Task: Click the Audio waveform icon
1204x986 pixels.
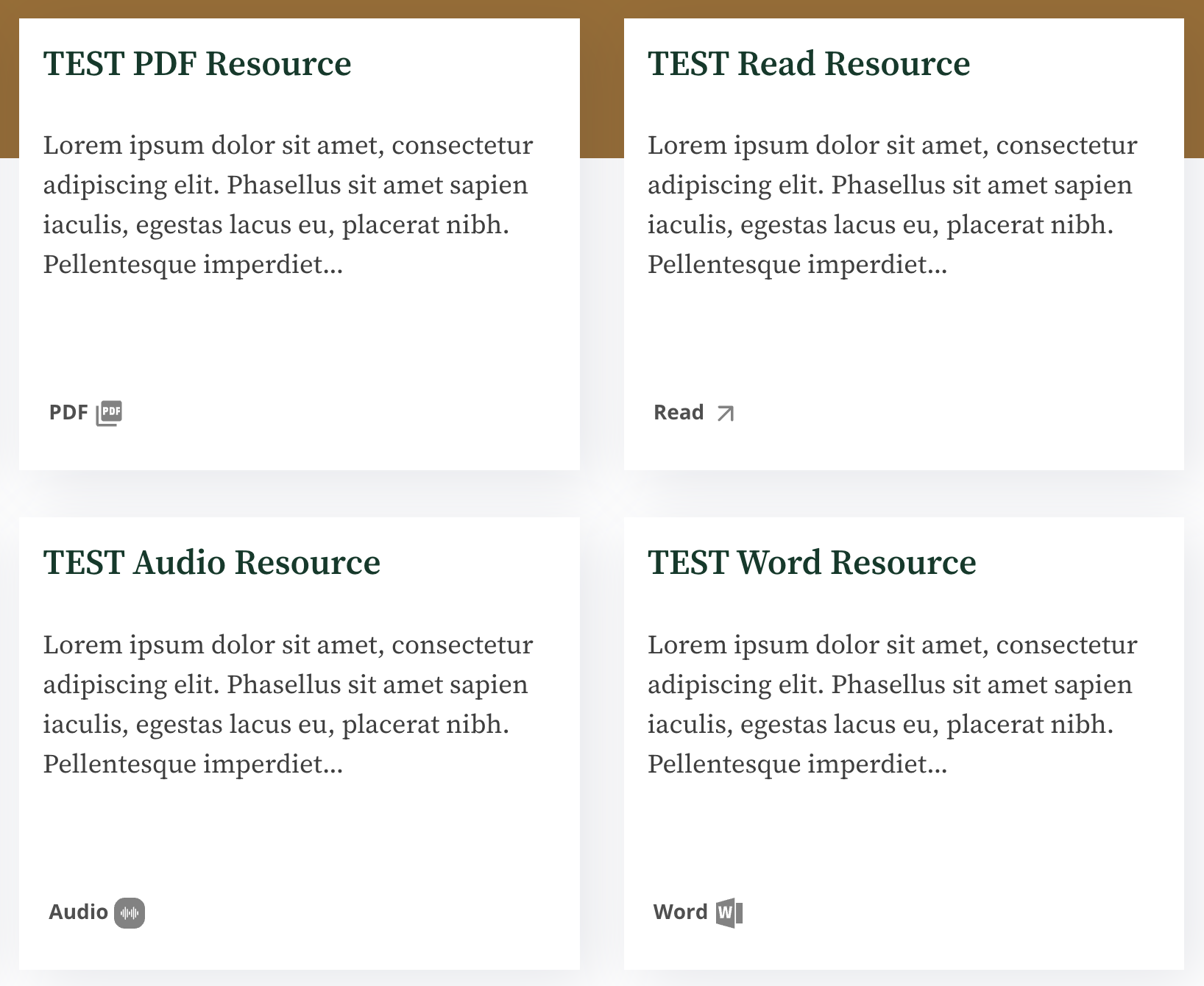Action: [130, 913]
